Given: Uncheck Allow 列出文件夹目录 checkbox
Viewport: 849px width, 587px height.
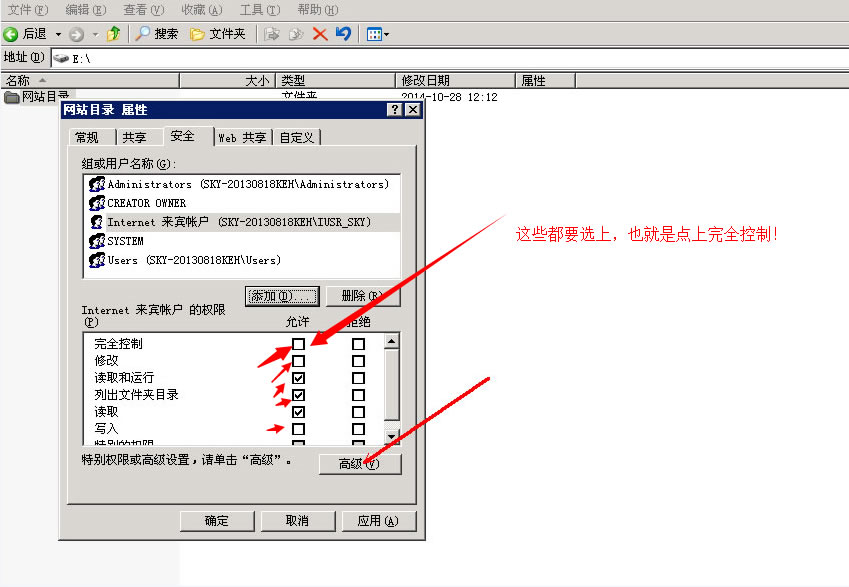Looking at the screenshot, I should 298,395.
